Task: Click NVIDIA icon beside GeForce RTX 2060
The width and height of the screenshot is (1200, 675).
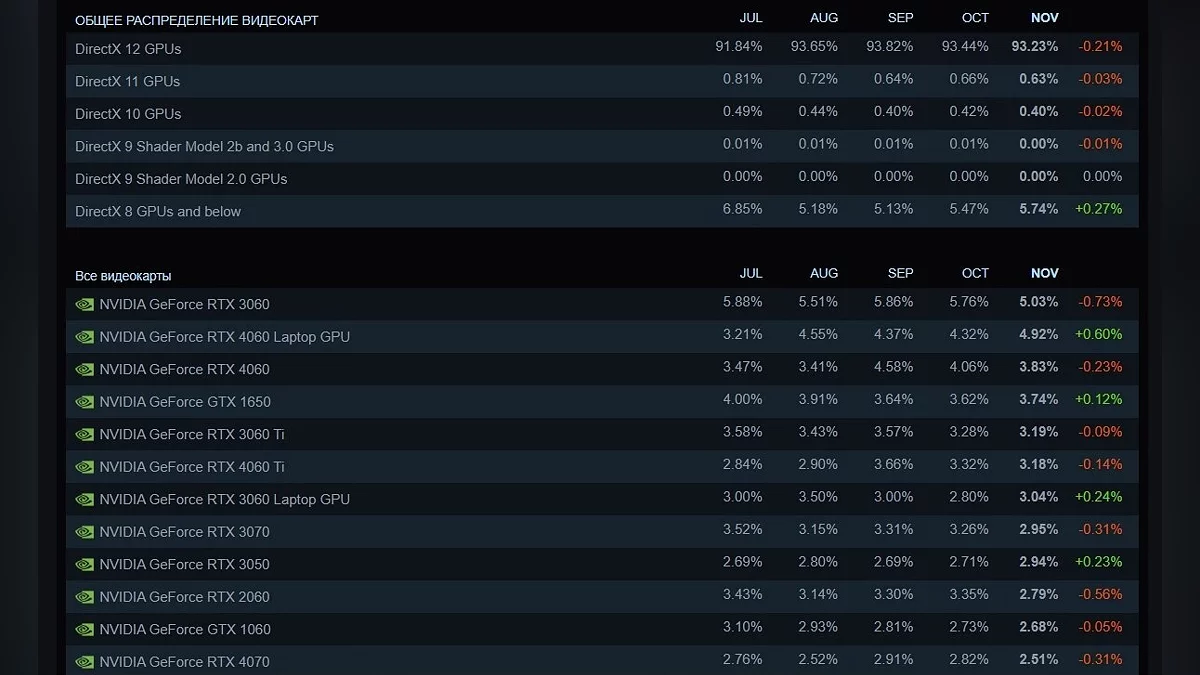Action: (84, 597)
